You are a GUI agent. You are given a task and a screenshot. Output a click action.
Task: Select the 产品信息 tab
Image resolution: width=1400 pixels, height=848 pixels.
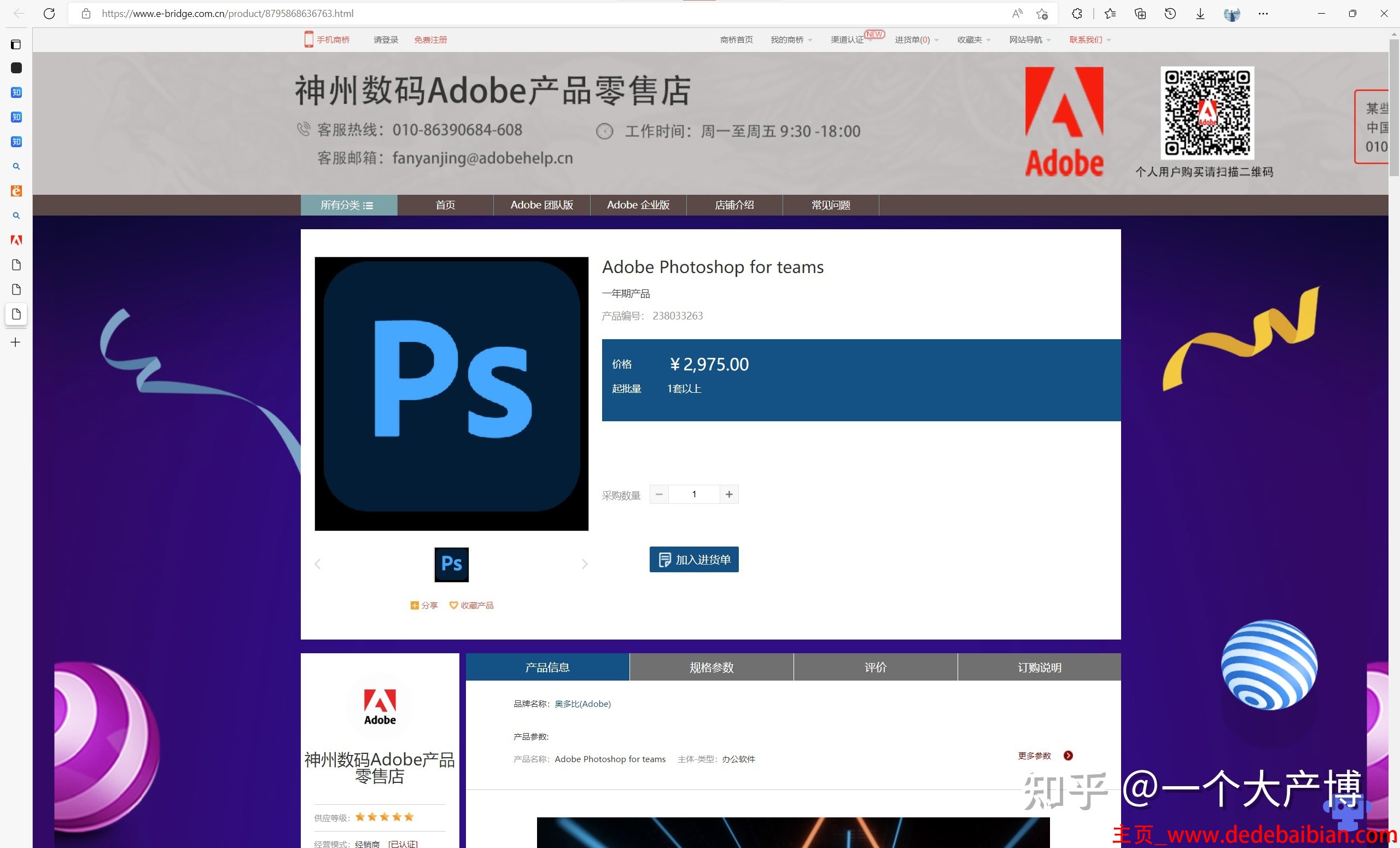tap(547, 667)
